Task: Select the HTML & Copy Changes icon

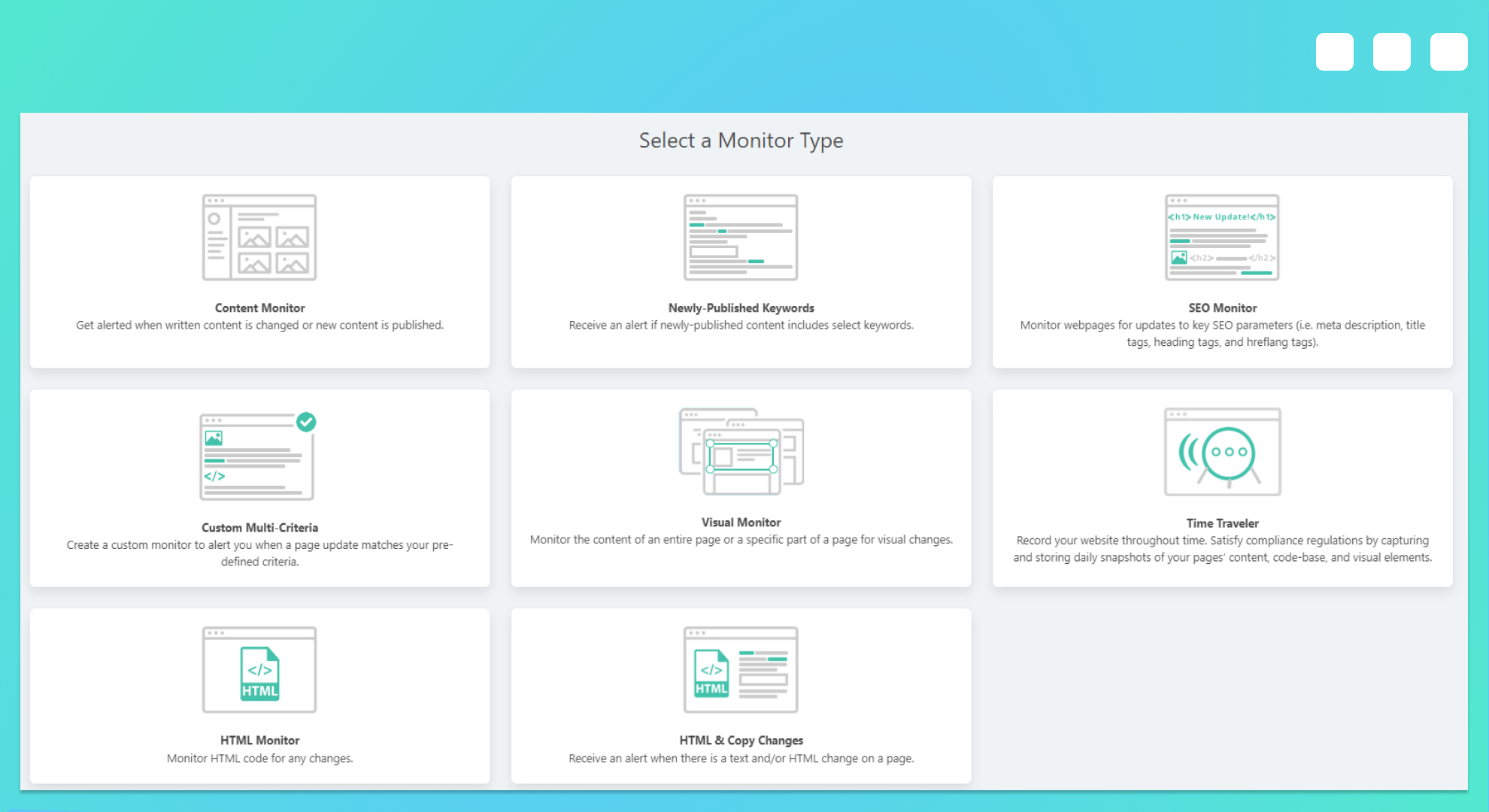Action: [x=741, y=670]
